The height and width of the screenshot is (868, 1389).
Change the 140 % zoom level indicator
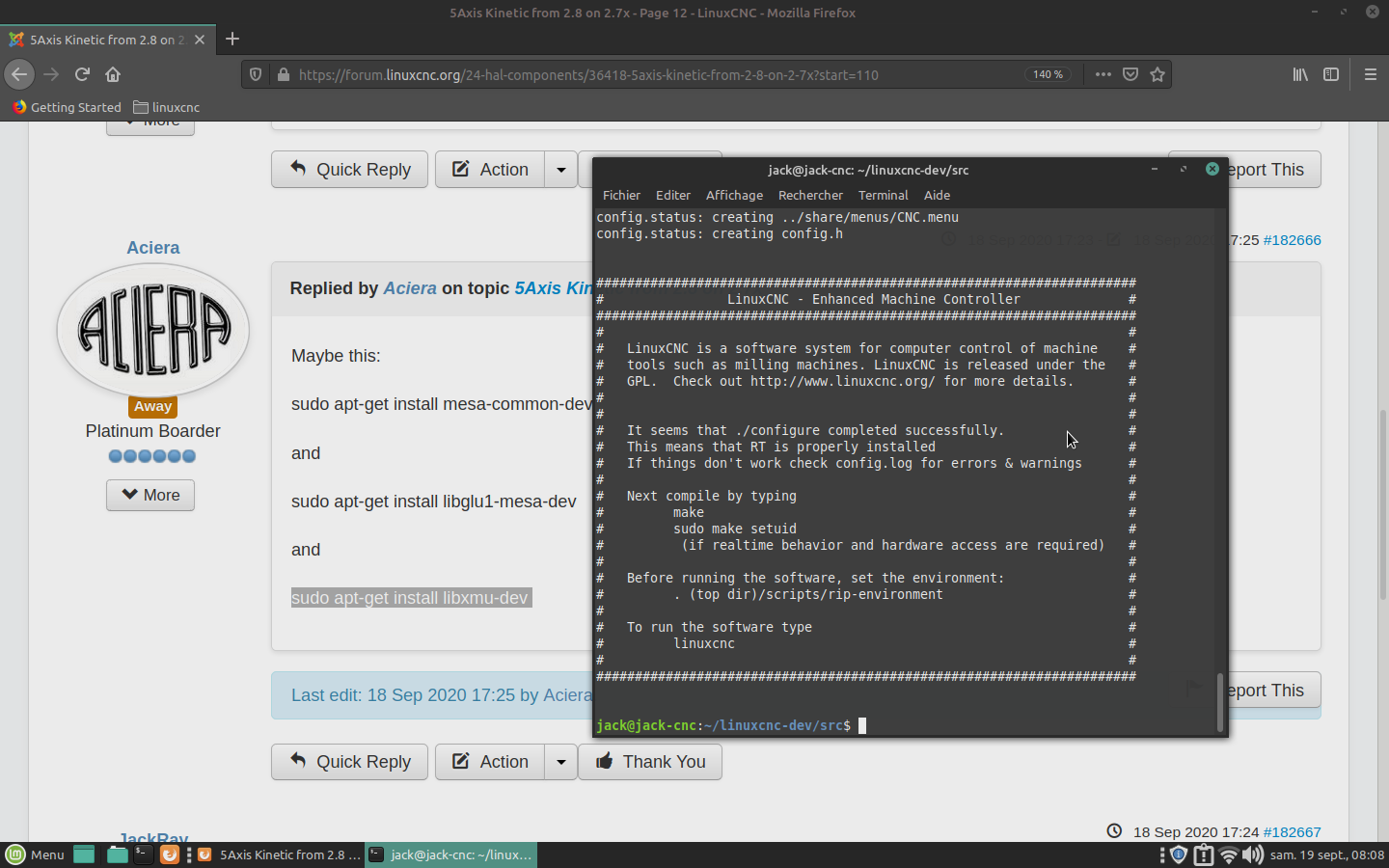[1048, 74]
